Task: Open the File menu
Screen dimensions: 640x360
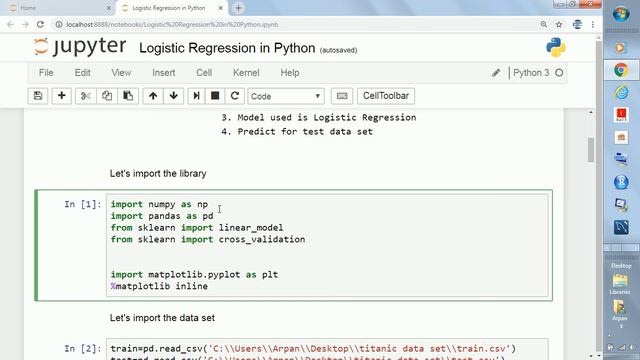Action: click(46, 73)
